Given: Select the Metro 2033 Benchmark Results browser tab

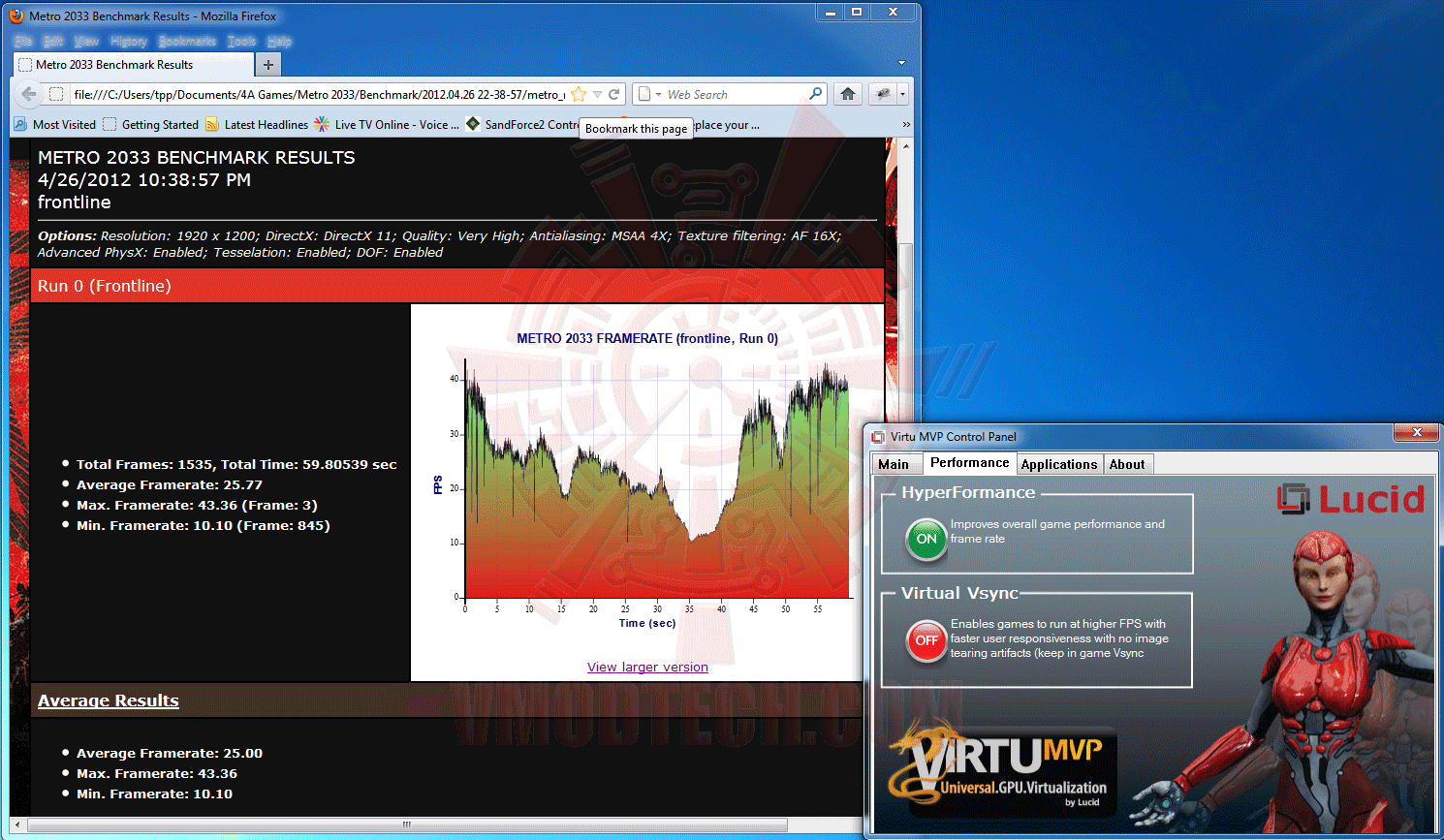Looking at the screenshot, I should point(134,65).
